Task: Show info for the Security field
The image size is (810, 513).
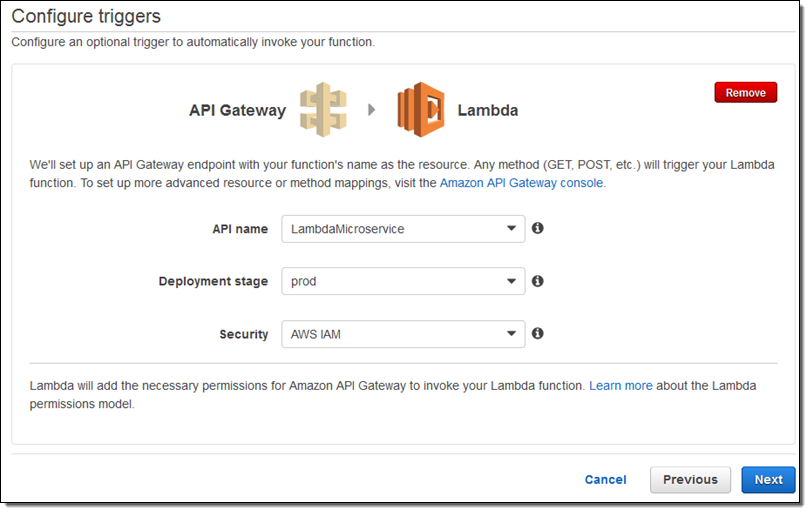Action: click(538, 333)
